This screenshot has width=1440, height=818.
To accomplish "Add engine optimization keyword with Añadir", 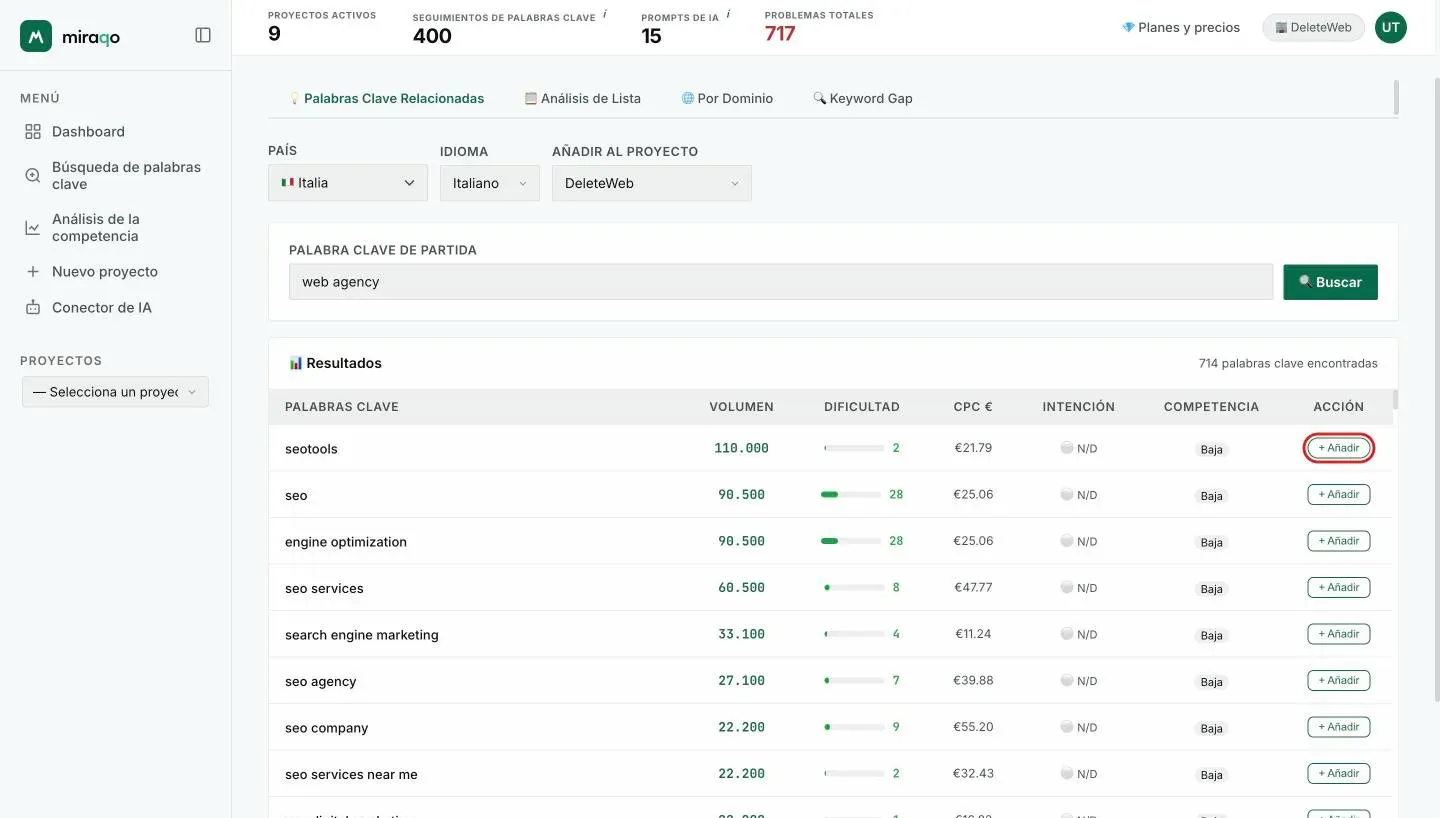I will point(1339,541).
